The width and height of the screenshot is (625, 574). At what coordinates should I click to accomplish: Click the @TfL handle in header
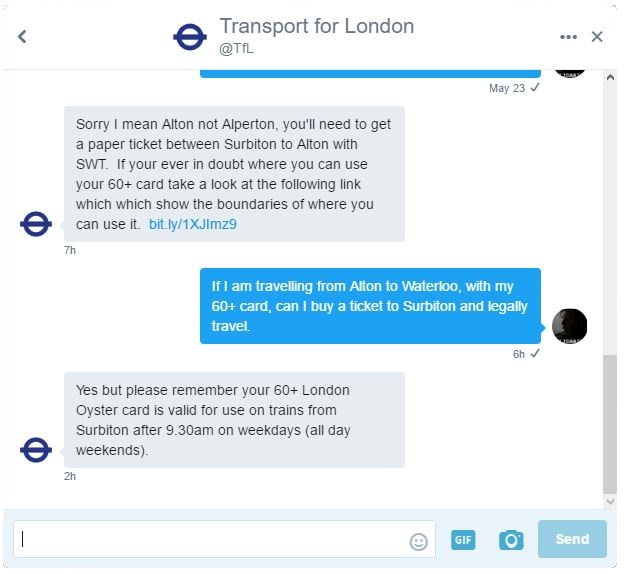(236, 48)
